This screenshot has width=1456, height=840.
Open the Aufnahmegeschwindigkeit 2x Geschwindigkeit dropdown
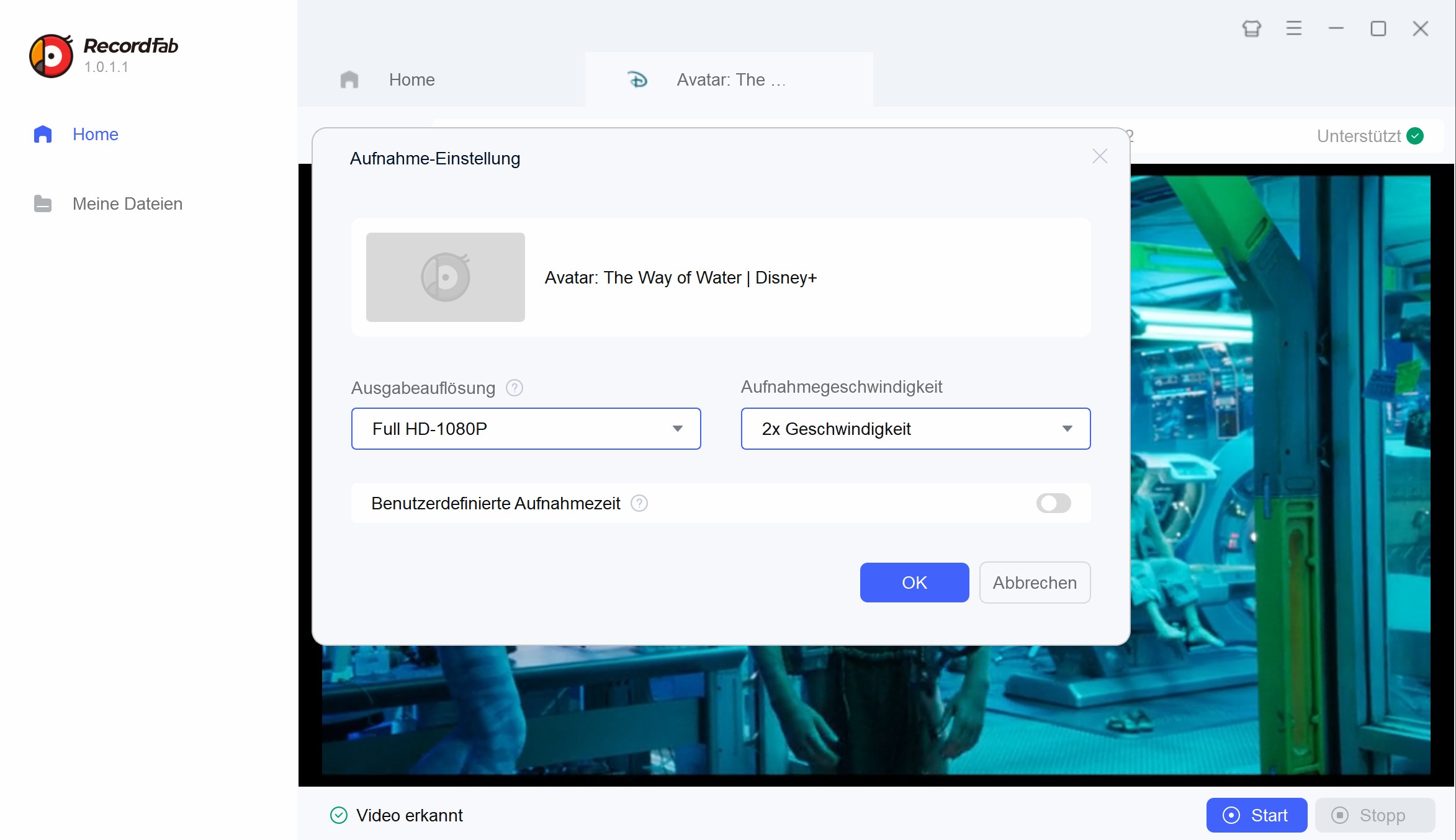click(916, 429)
